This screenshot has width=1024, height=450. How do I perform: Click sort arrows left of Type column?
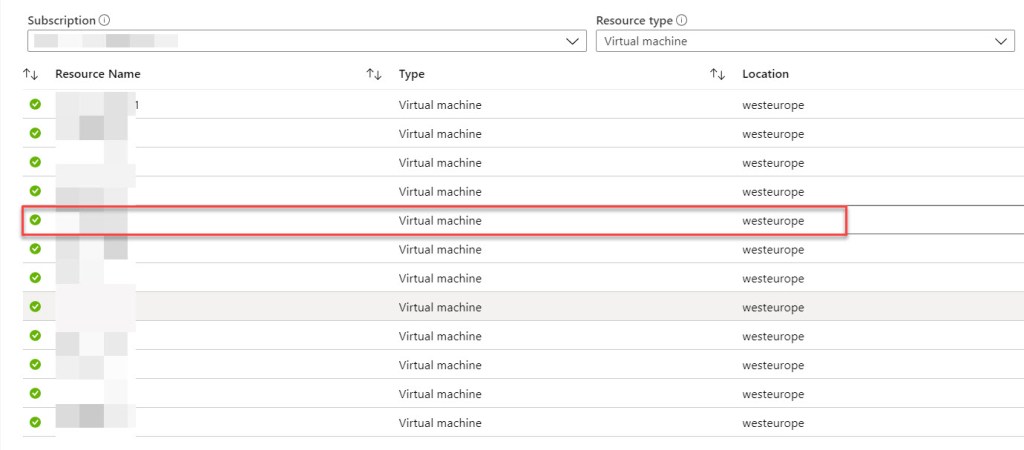[x=374, y=74]
